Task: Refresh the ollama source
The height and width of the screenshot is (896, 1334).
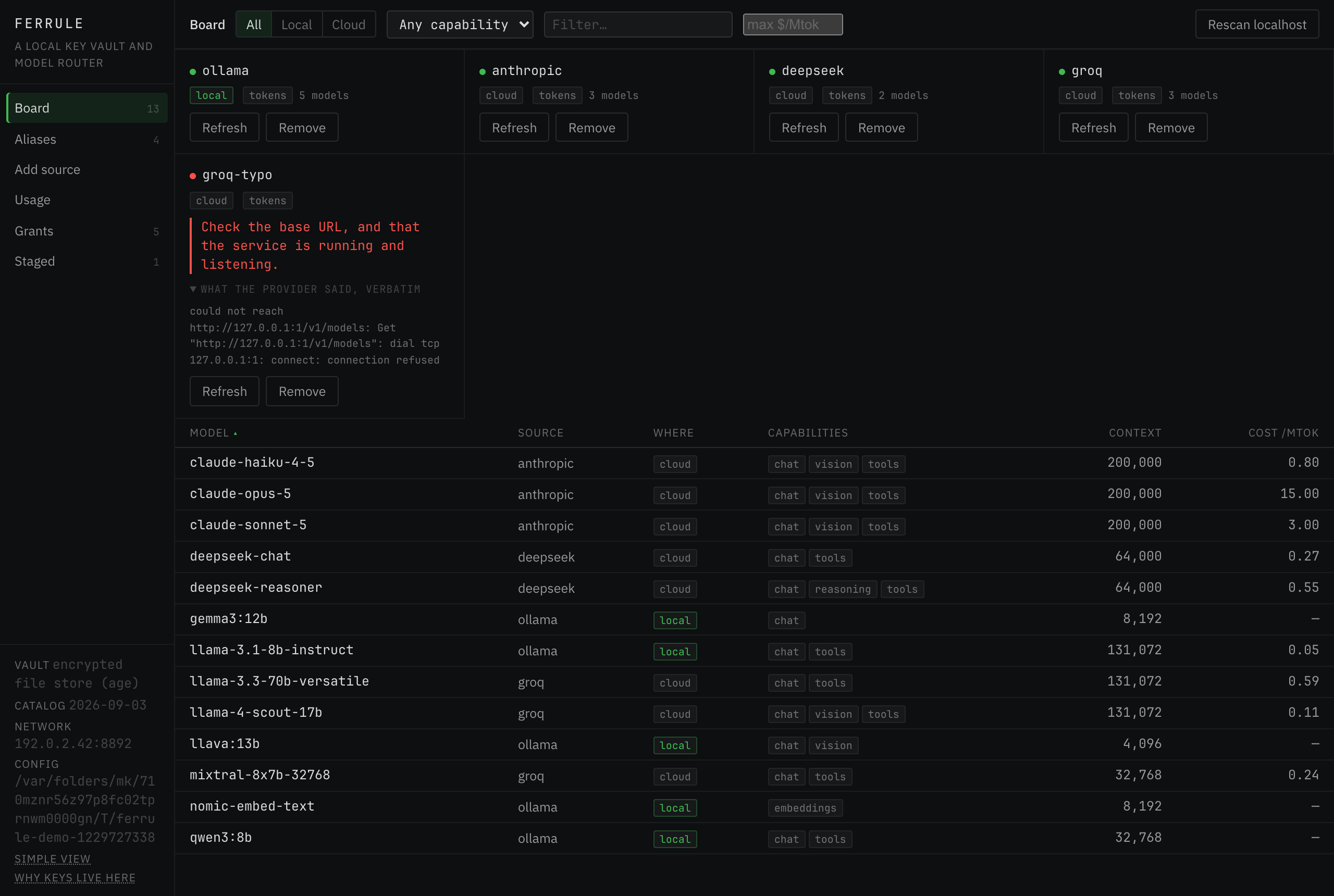Action: (x=224, y=128)
